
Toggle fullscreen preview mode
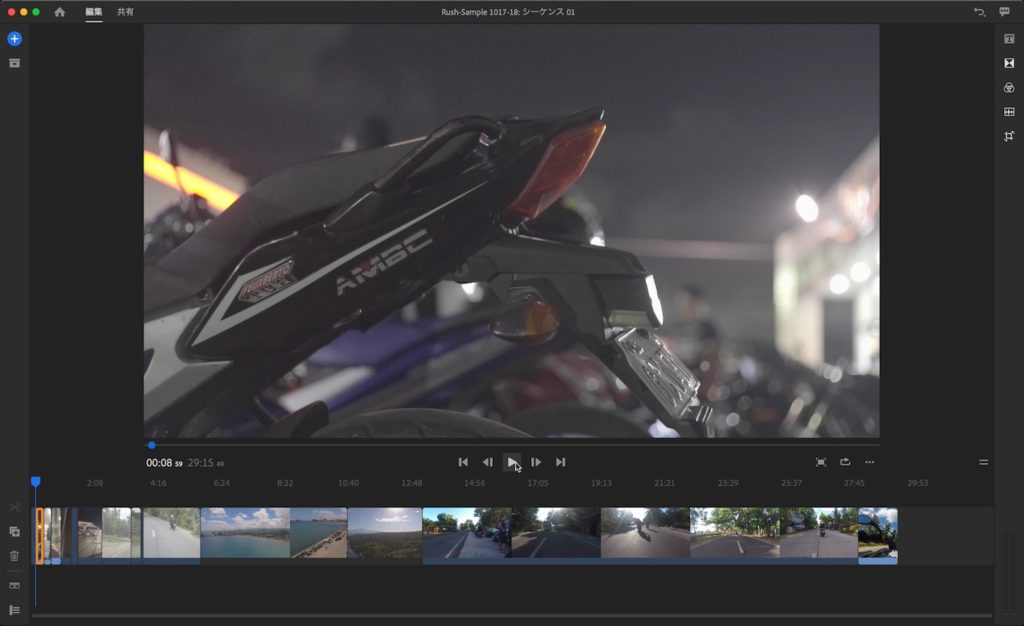tap(821, 462)
